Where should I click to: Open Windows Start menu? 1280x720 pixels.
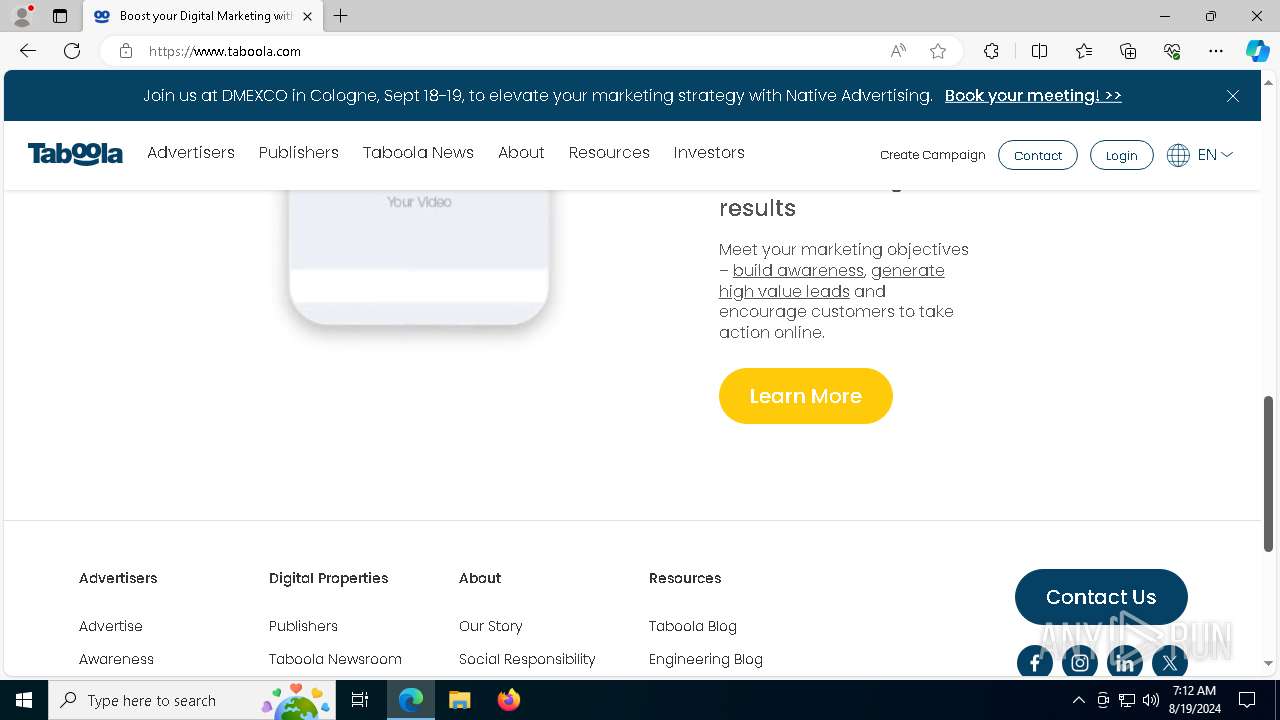(x=24, y=700)
